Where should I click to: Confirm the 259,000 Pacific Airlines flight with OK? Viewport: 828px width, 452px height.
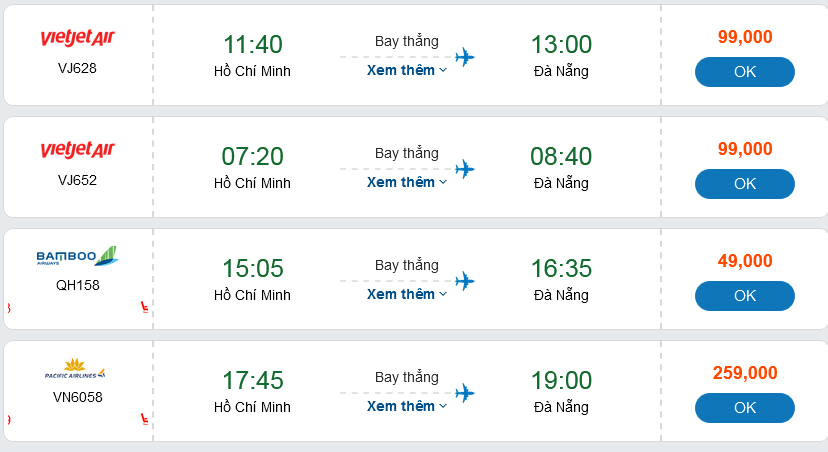[x=744, y=408]
